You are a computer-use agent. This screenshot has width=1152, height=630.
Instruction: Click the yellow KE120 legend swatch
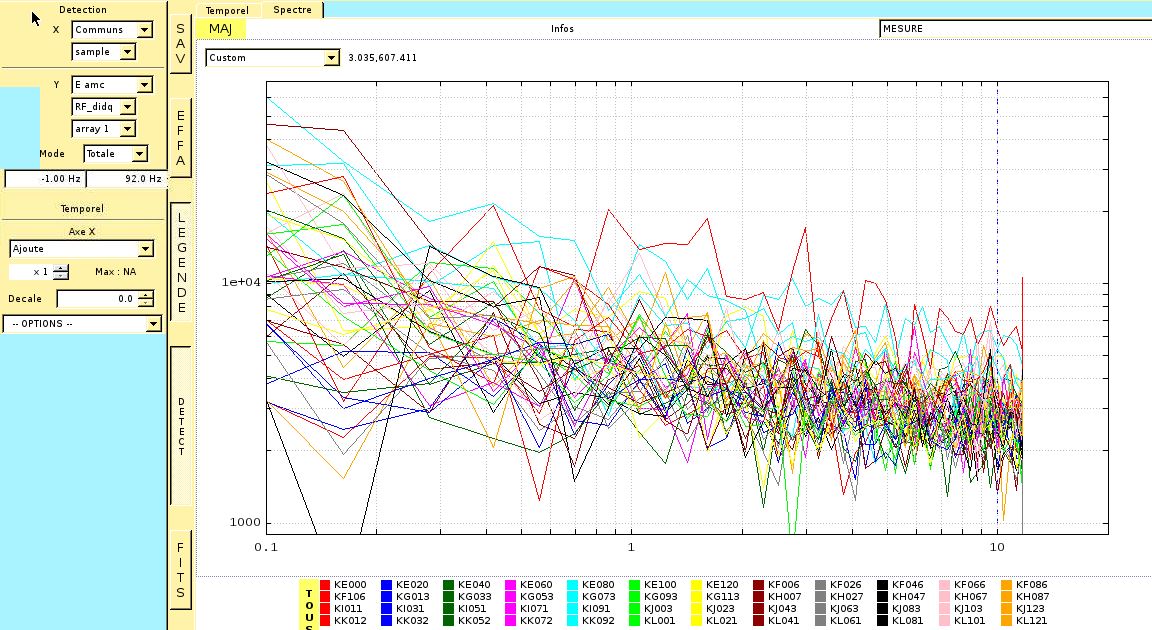pyautogui.click(x=696, y=585)
